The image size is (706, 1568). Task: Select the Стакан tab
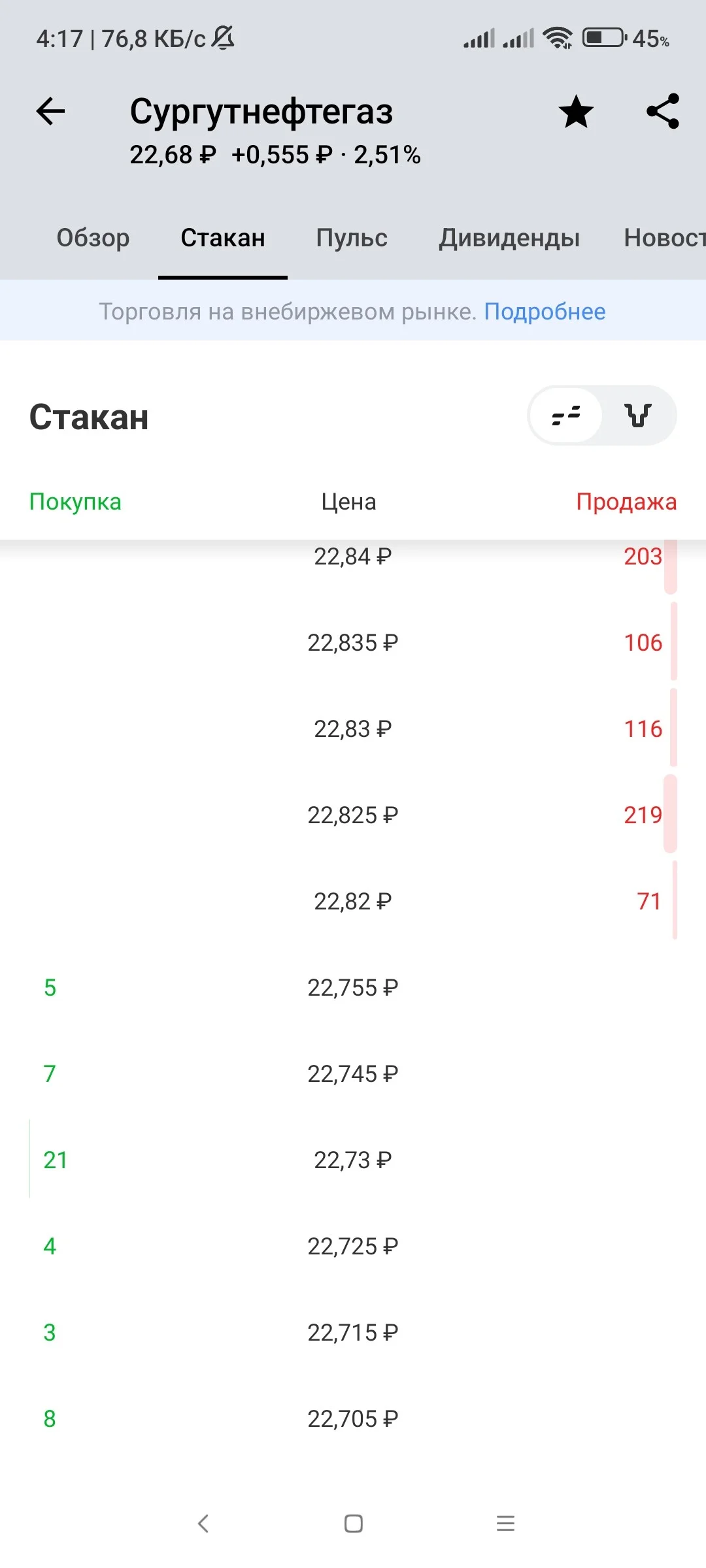[223, 238]
